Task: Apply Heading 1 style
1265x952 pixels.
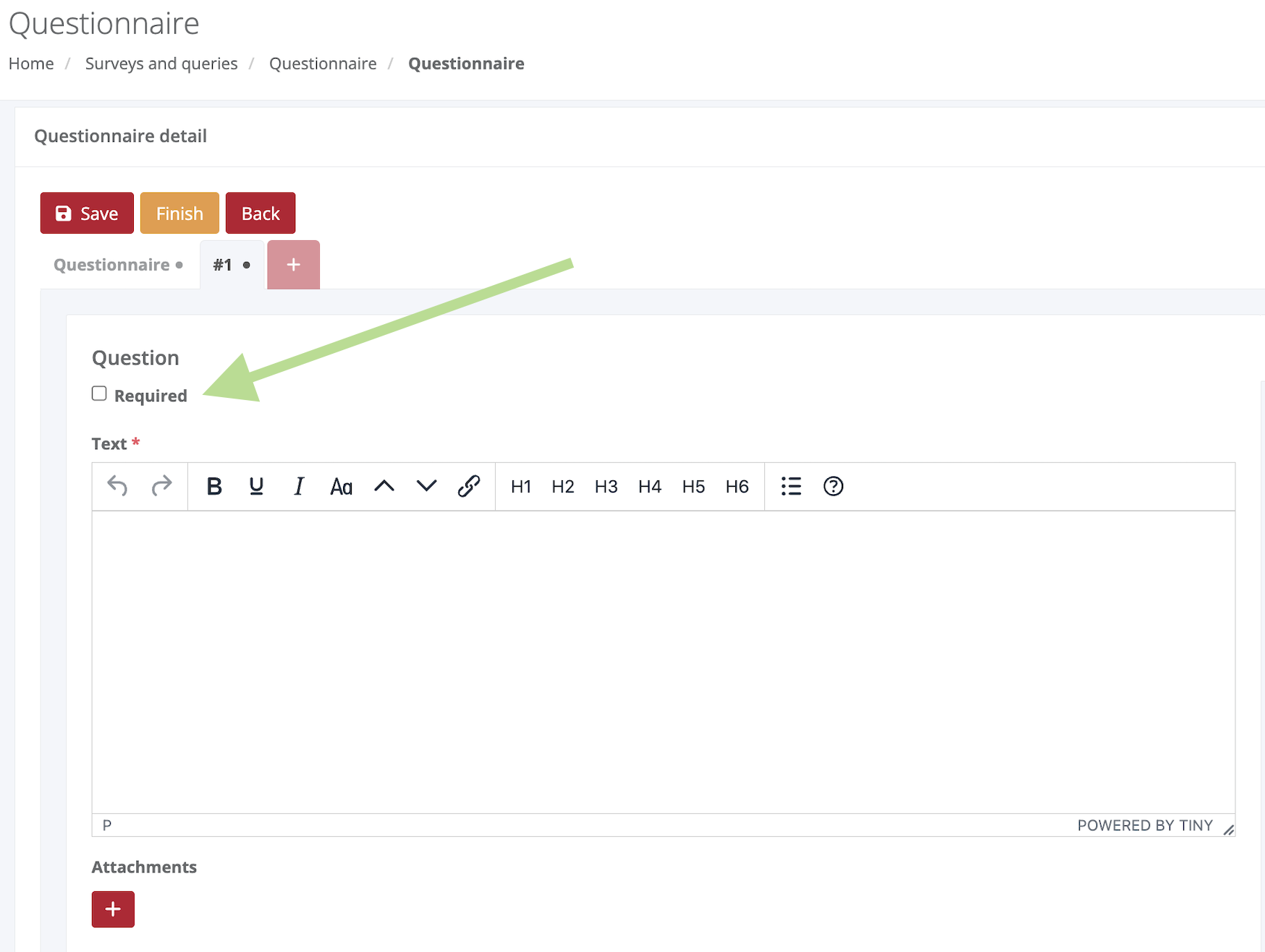Action: (x=521, y=486)
